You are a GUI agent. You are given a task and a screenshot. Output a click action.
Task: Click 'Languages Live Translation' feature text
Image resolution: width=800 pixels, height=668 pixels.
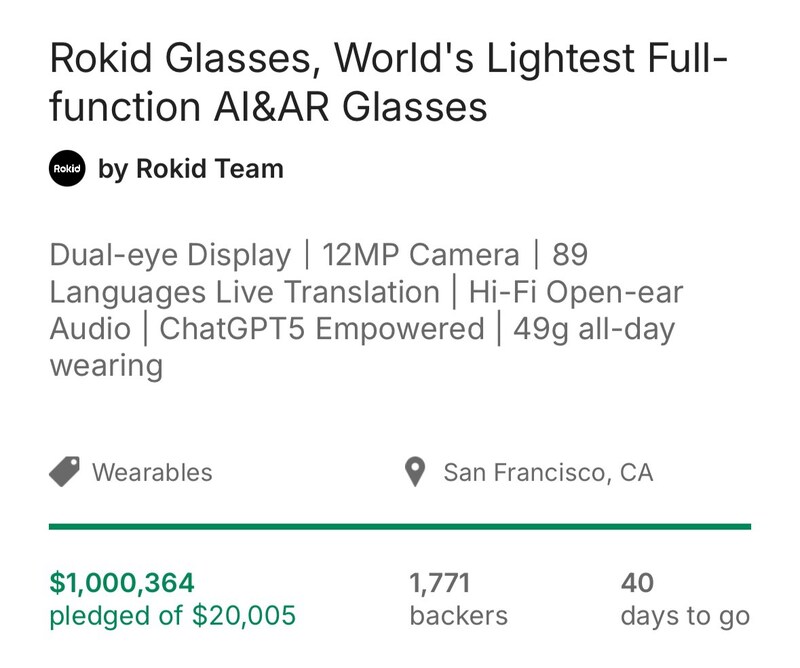point(245,292)
